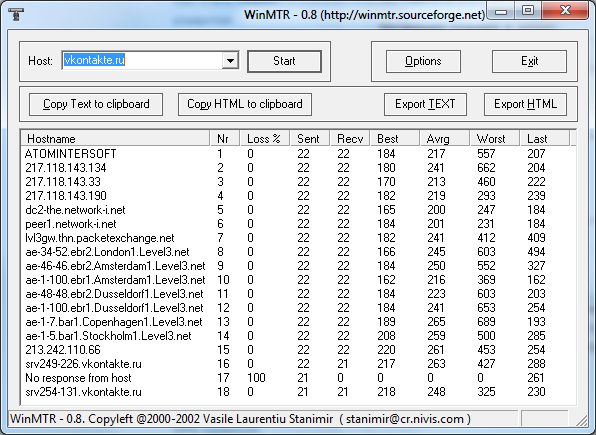Copy HTML to clipboard

[245, 104]
